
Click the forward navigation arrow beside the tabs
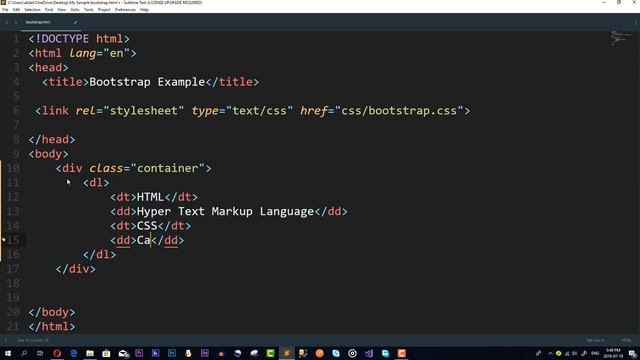point(16,22)
